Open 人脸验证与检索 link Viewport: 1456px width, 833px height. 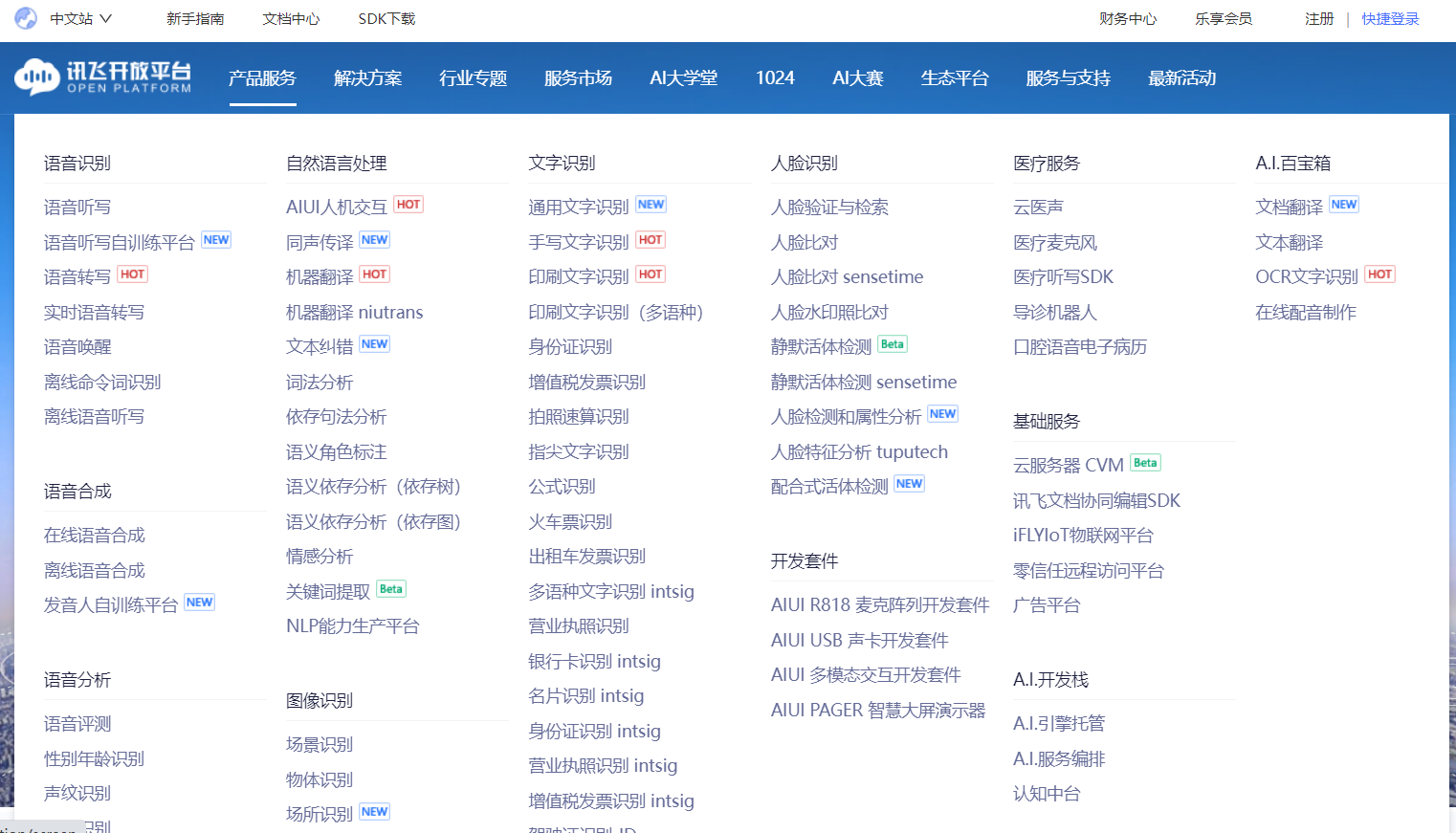[829, 207]
